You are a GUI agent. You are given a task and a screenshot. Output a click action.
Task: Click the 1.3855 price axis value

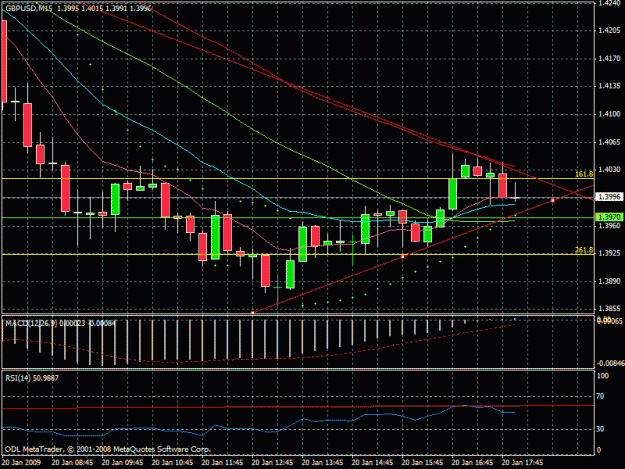click(610, 308)
